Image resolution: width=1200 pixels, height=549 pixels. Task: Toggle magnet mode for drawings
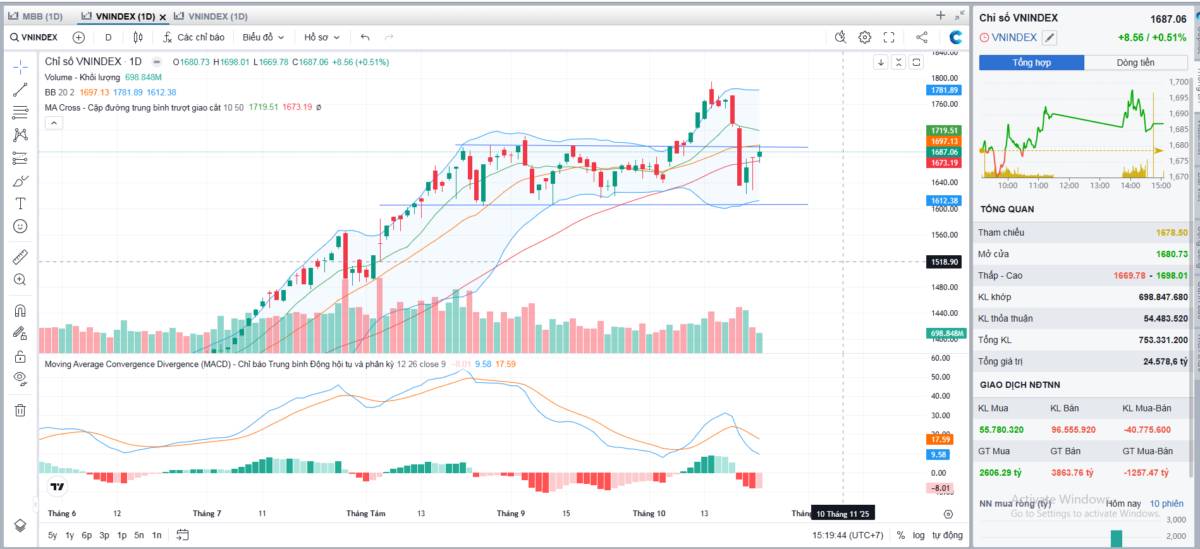(20, 310)
